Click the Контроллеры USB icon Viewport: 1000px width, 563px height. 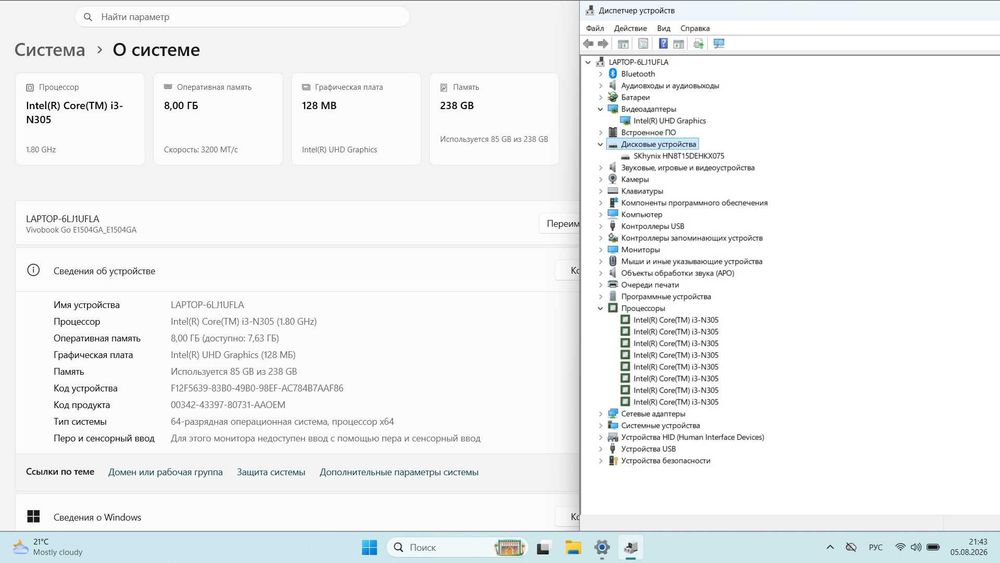(613, 226)
